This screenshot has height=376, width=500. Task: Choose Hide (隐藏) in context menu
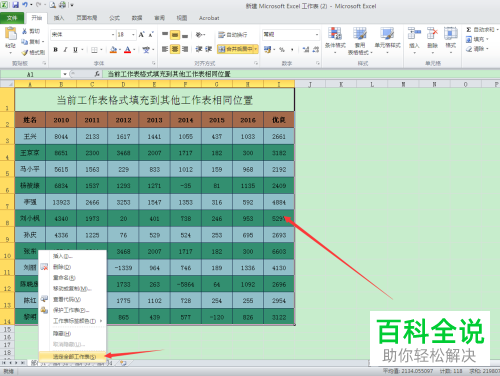pyautogui.click(x=73, y=333)
